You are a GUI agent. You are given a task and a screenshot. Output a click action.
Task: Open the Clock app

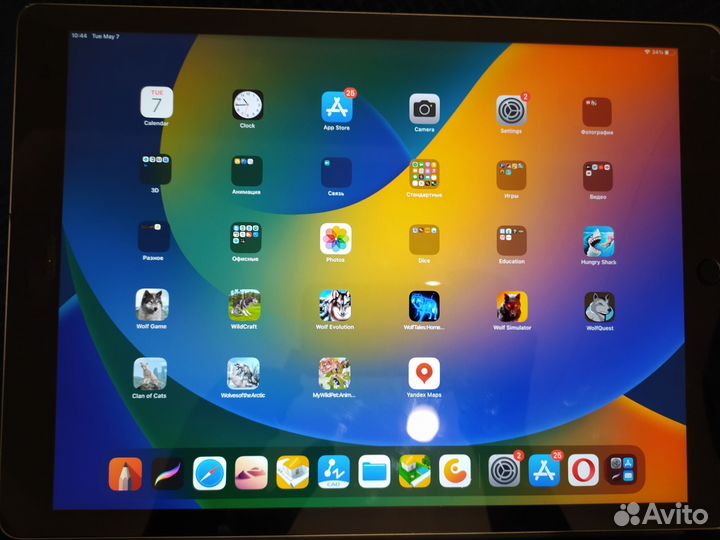pos(248,105)
